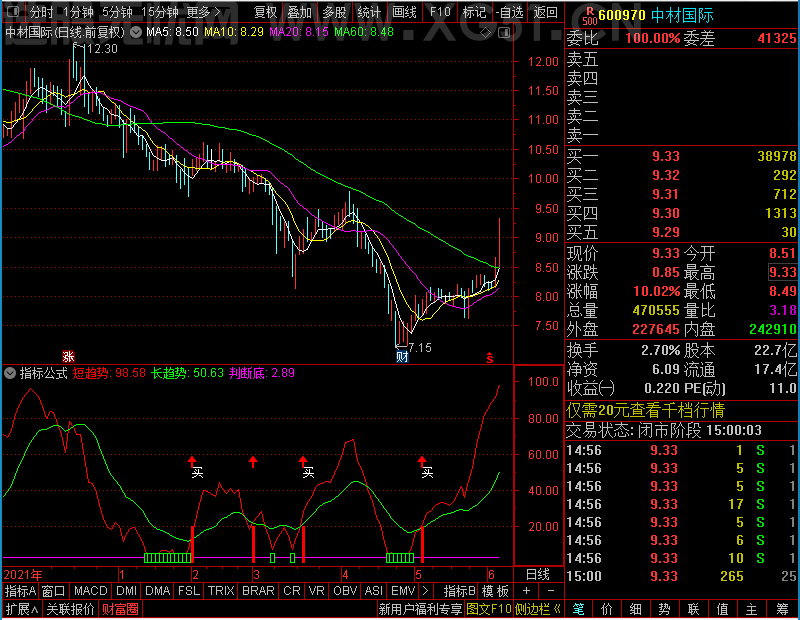
Task: Click the 6 month marker on timeline
Action: coord(491,575)
